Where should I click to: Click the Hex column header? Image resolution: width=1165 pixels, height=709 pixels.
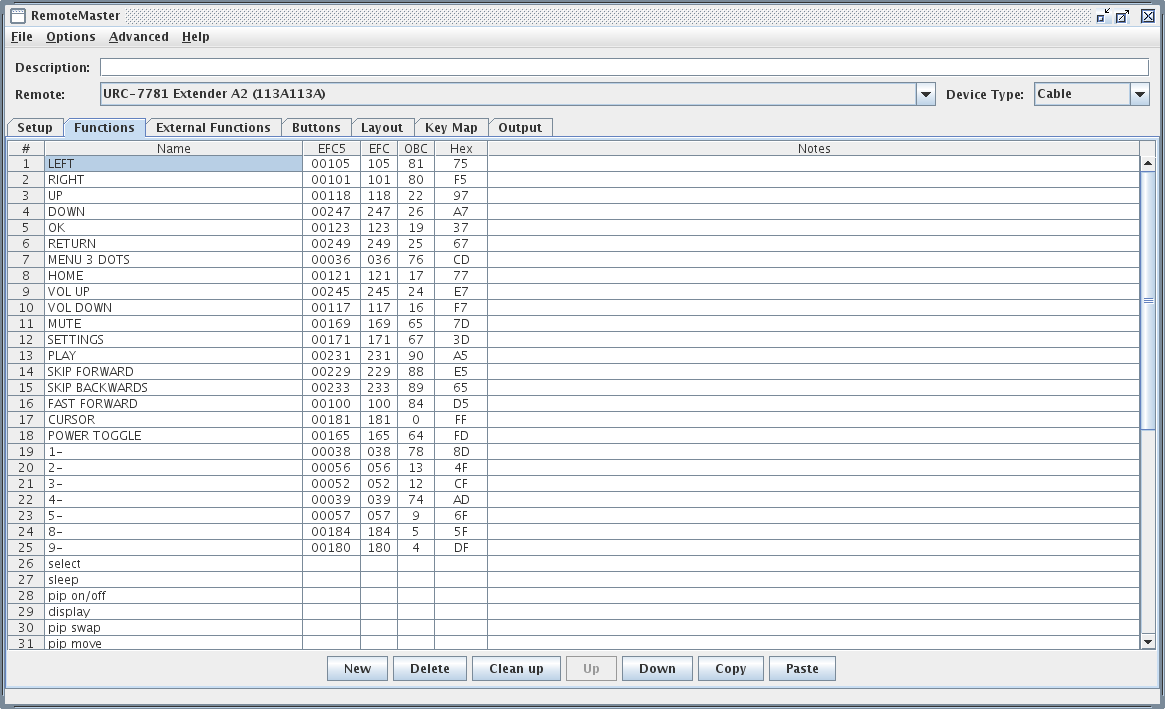(460, 149)
